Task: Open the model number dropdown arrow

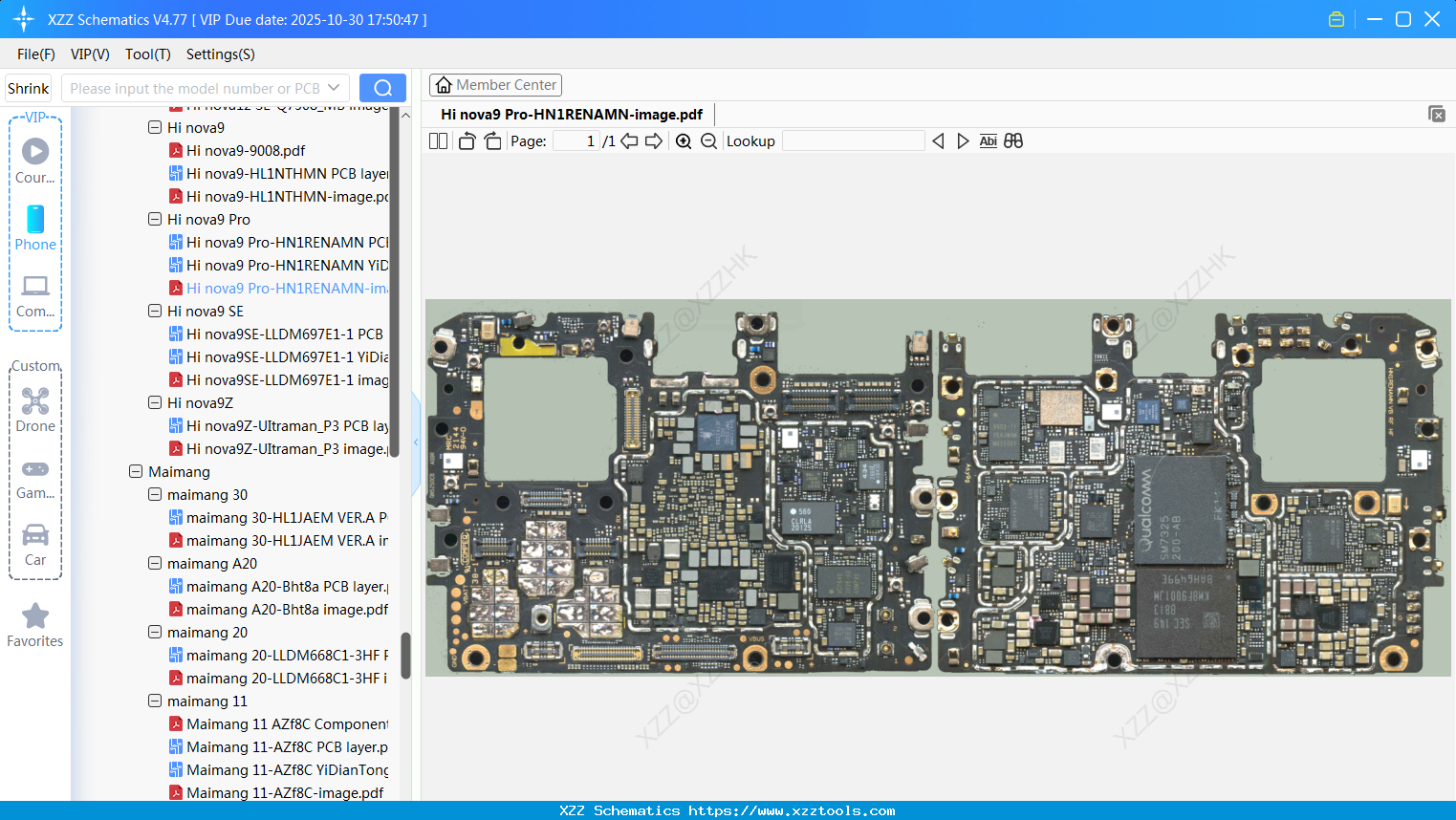Action: [x=334, y=88]
